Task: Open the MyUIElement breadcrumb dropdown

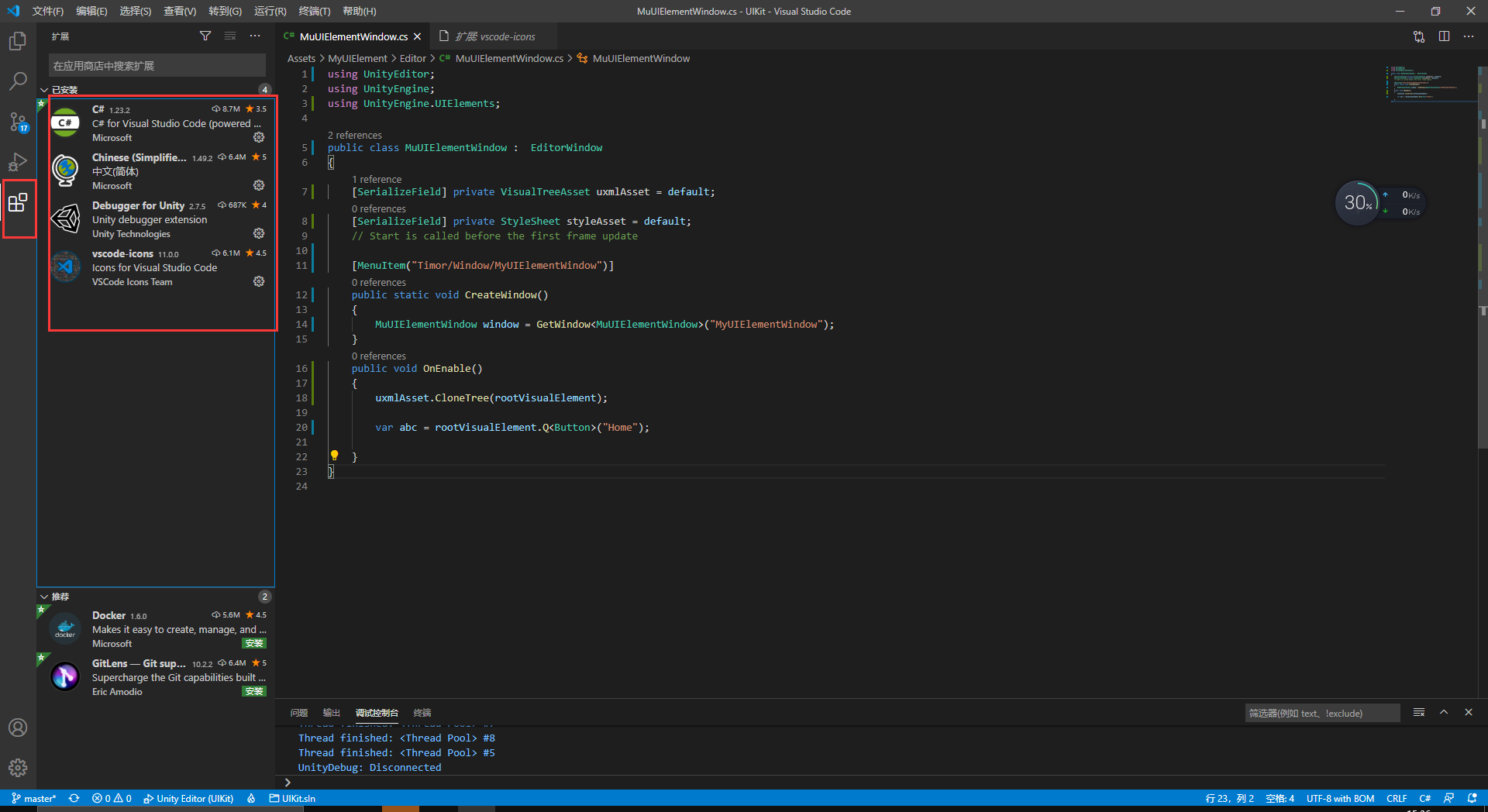Action: pos(357,58)
